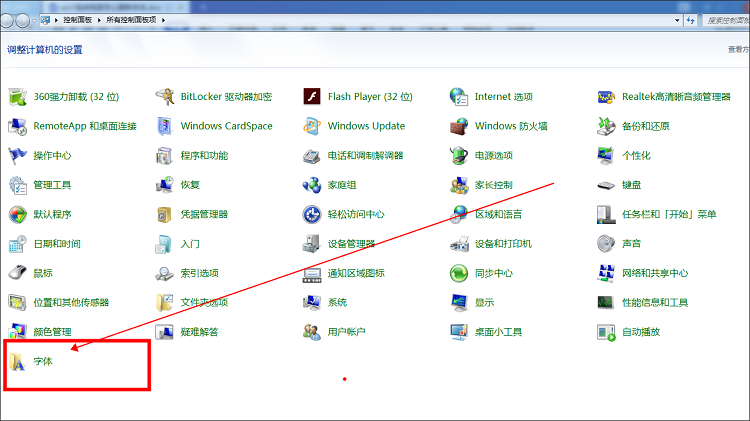Click 控制面板 in the address breadcrumb

[x=77, y=20]
